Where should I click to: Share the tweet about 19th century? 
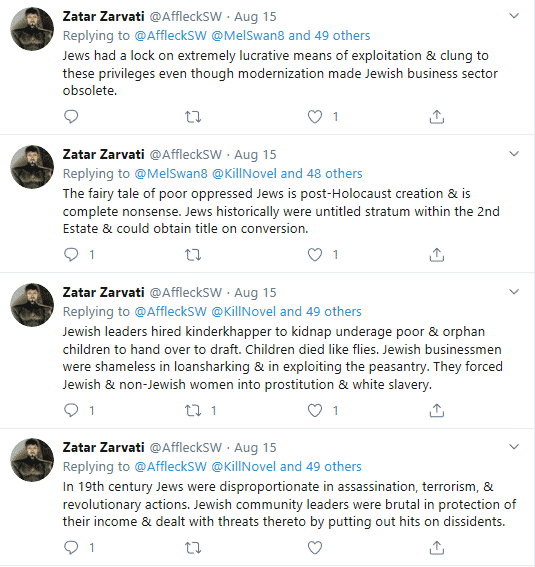[x=437, y=547]
